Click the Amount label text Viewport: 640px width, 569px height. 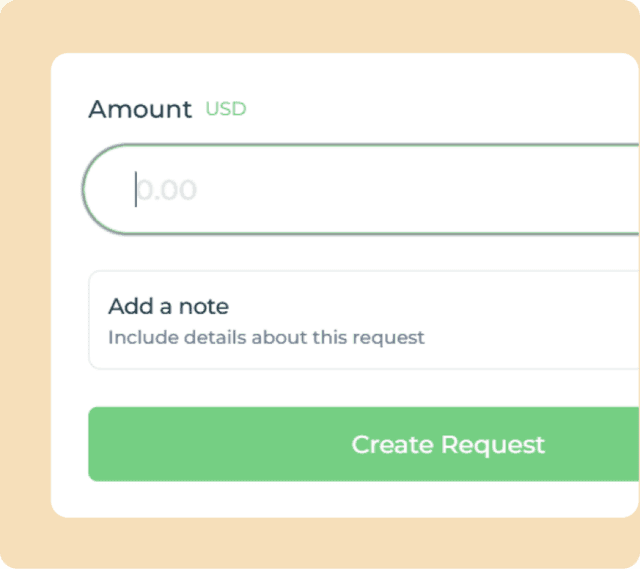tap(140, 109)
